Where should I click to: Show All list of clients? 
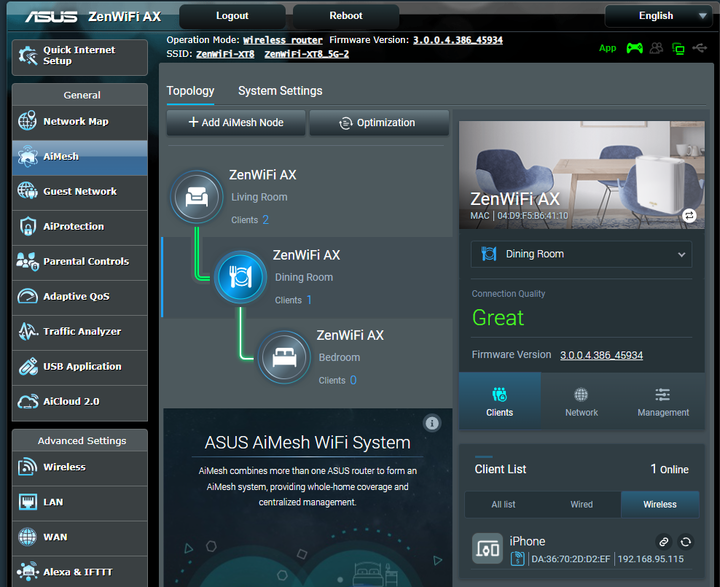coord(503,504)
